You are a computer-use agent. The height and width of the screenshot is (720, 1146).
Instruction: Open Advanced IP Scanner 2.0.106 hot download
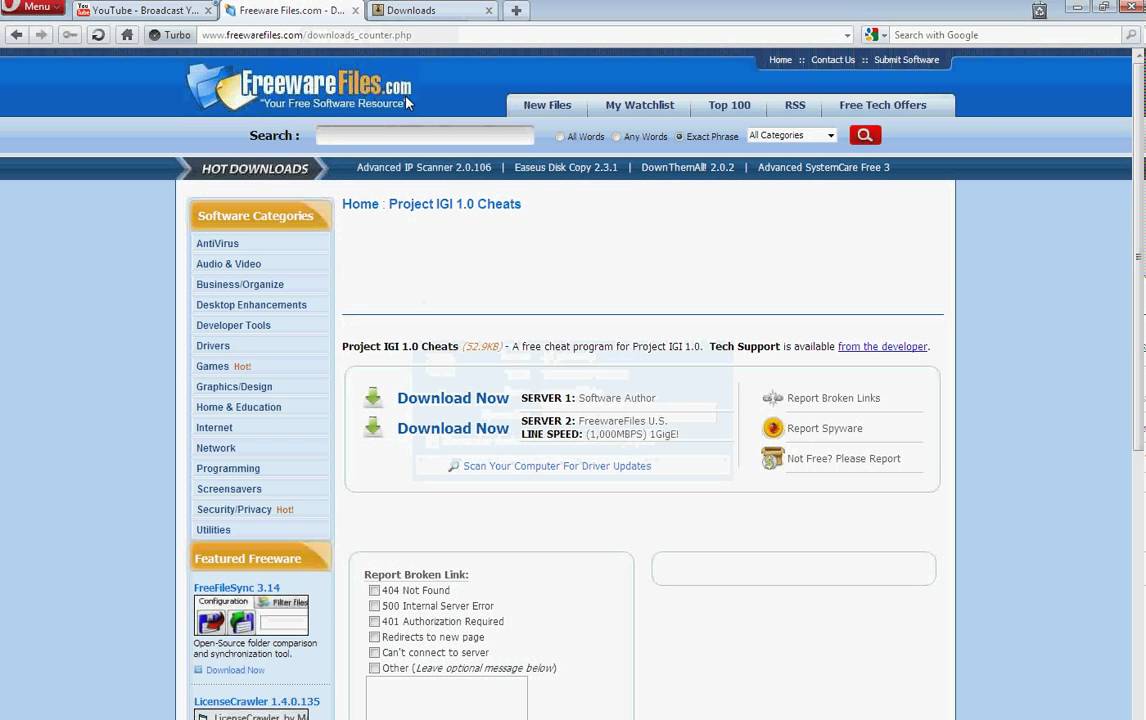(x=424, y=167)
